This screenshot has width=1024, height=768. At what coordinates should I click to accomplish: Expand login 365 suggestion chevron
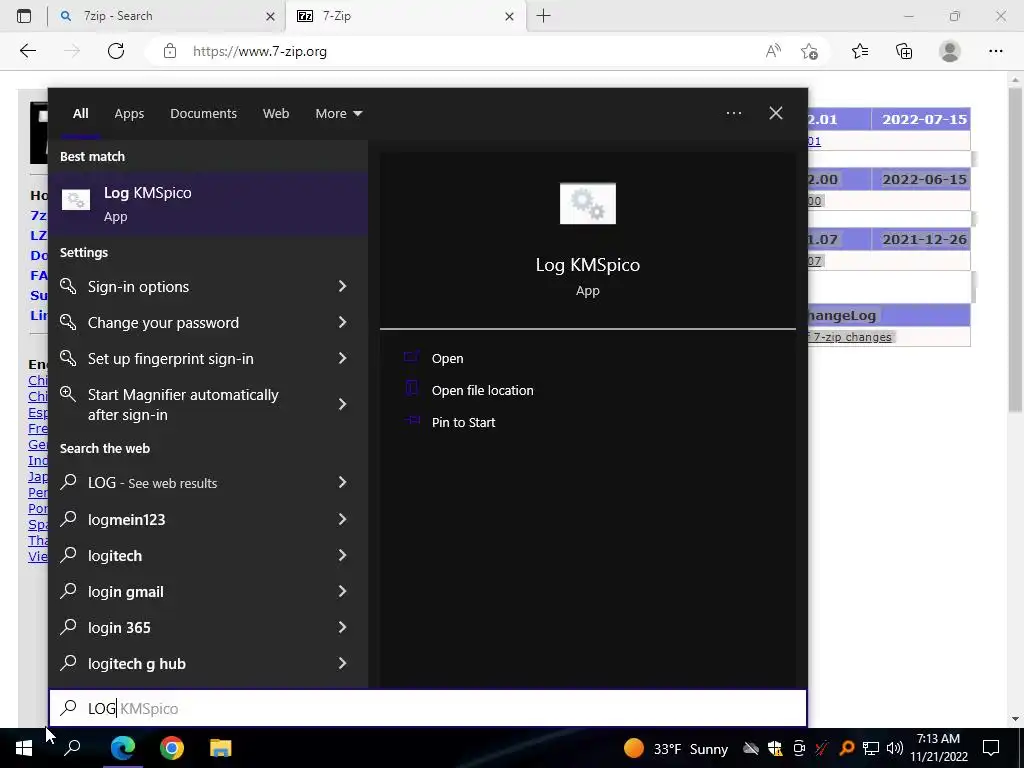342,627
